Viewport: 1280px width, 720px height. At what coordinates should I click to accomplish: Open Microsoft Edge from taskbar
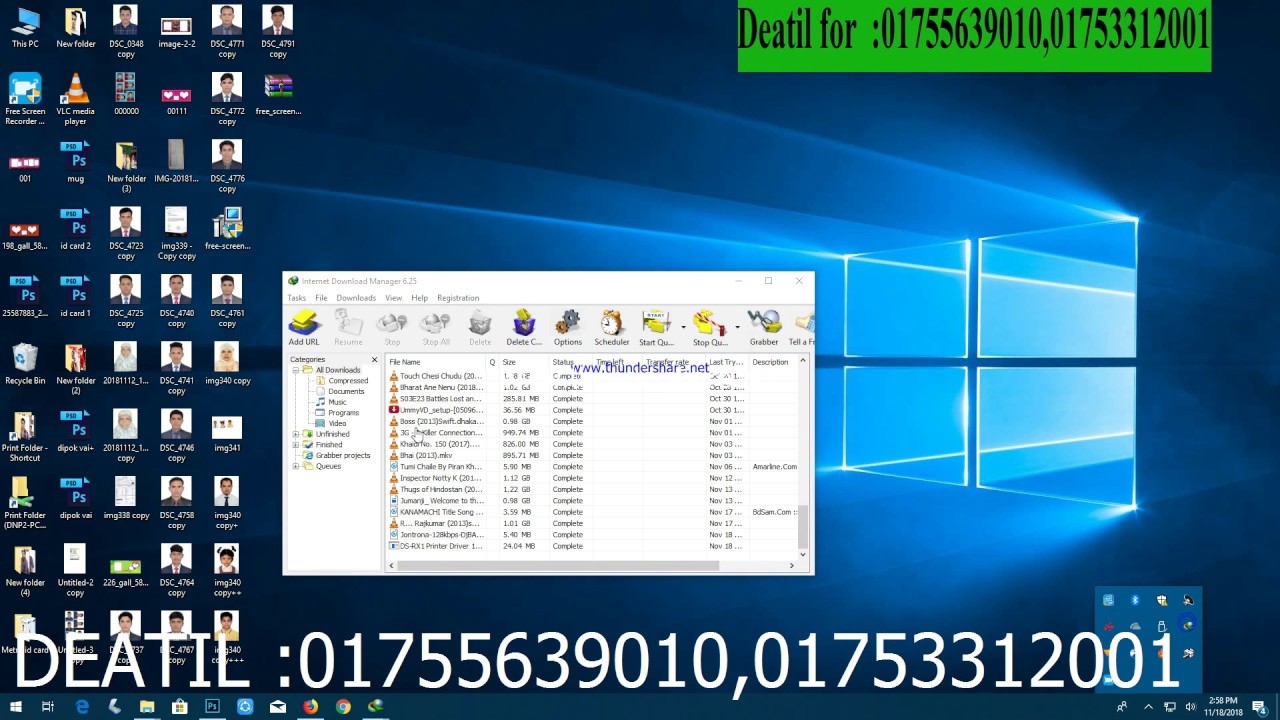(x=82, y=706)
